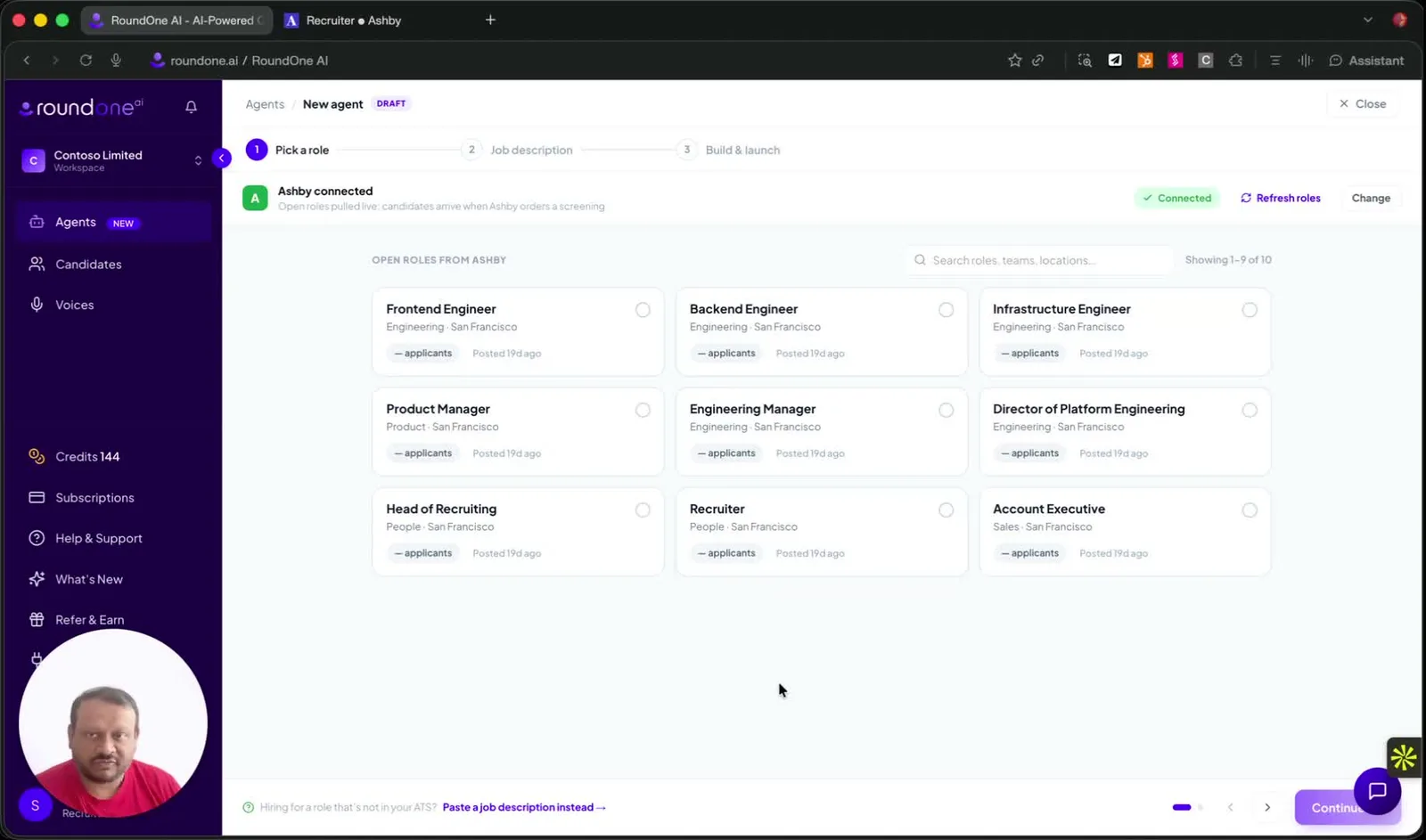Bookmark page with the star icon
1426x840 pixels.
[x=1014, y=61]
